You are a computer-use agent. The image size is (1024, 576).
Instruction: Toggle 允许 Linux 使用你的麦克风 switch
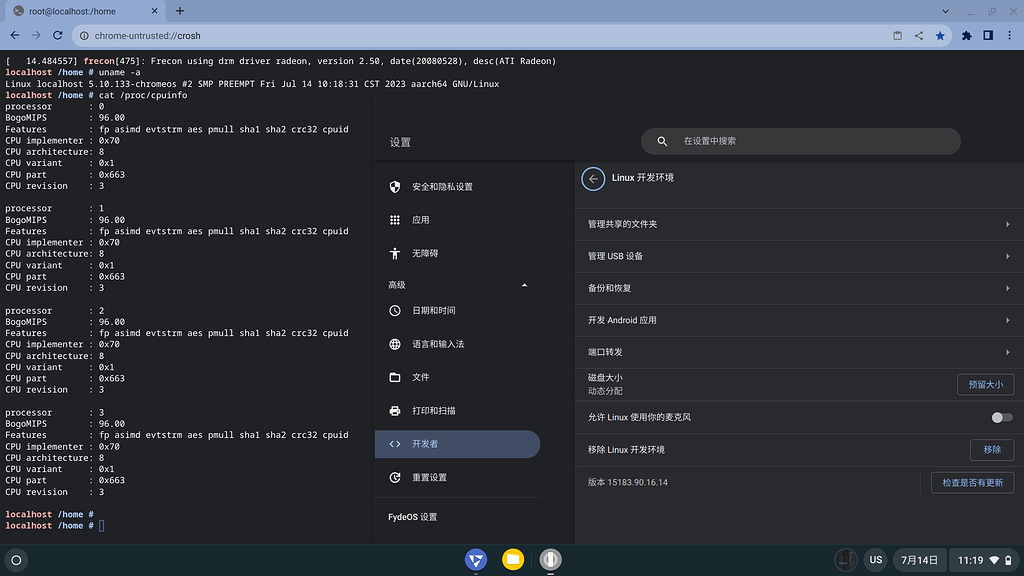1001,417
